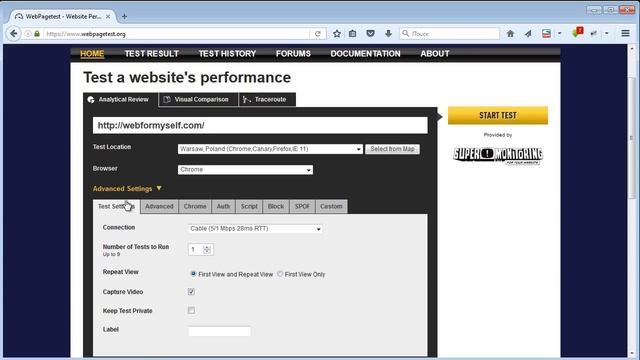Screen dimensions: 640x360
Task: Reload the page with the refresh icon
Action: pyautogui.click(x=318, y=34)
